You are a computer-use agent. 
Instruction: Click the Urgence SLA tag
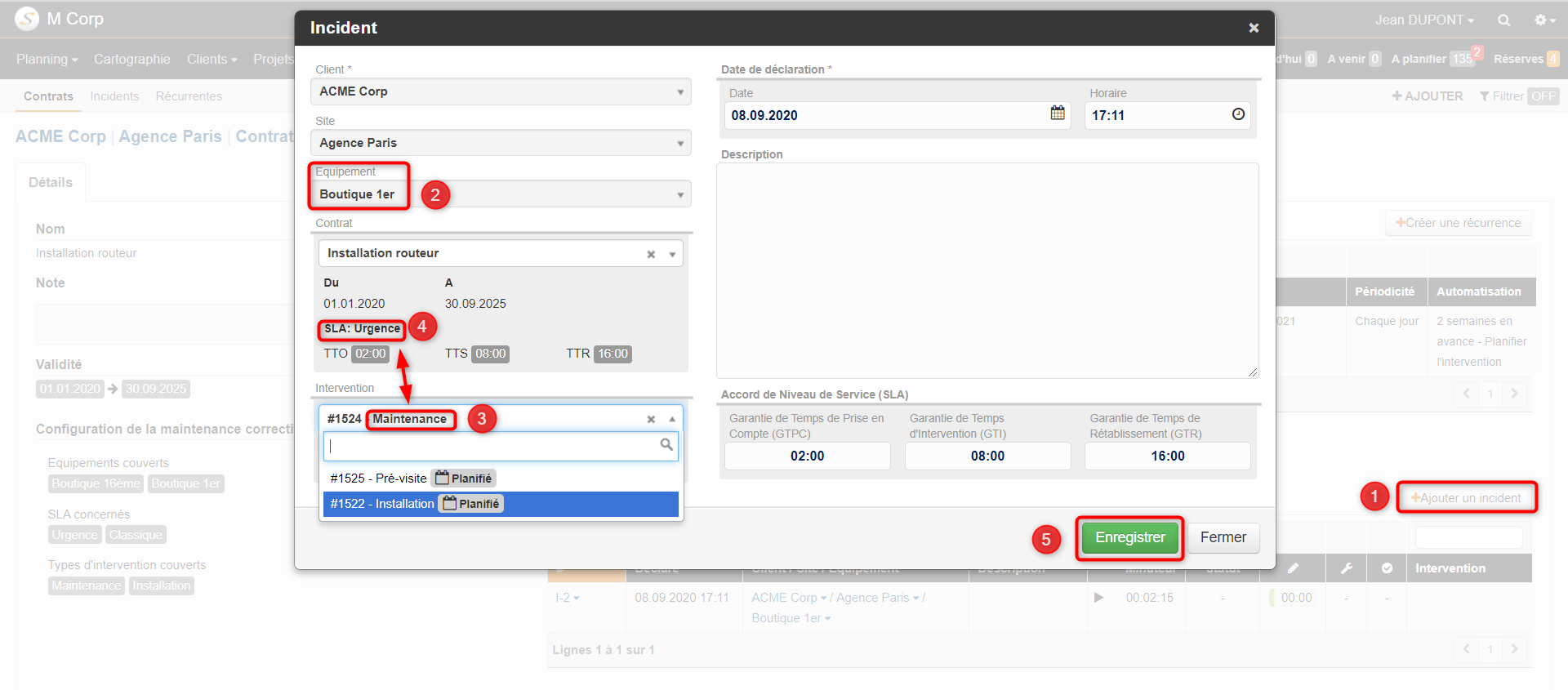(74, 535)
